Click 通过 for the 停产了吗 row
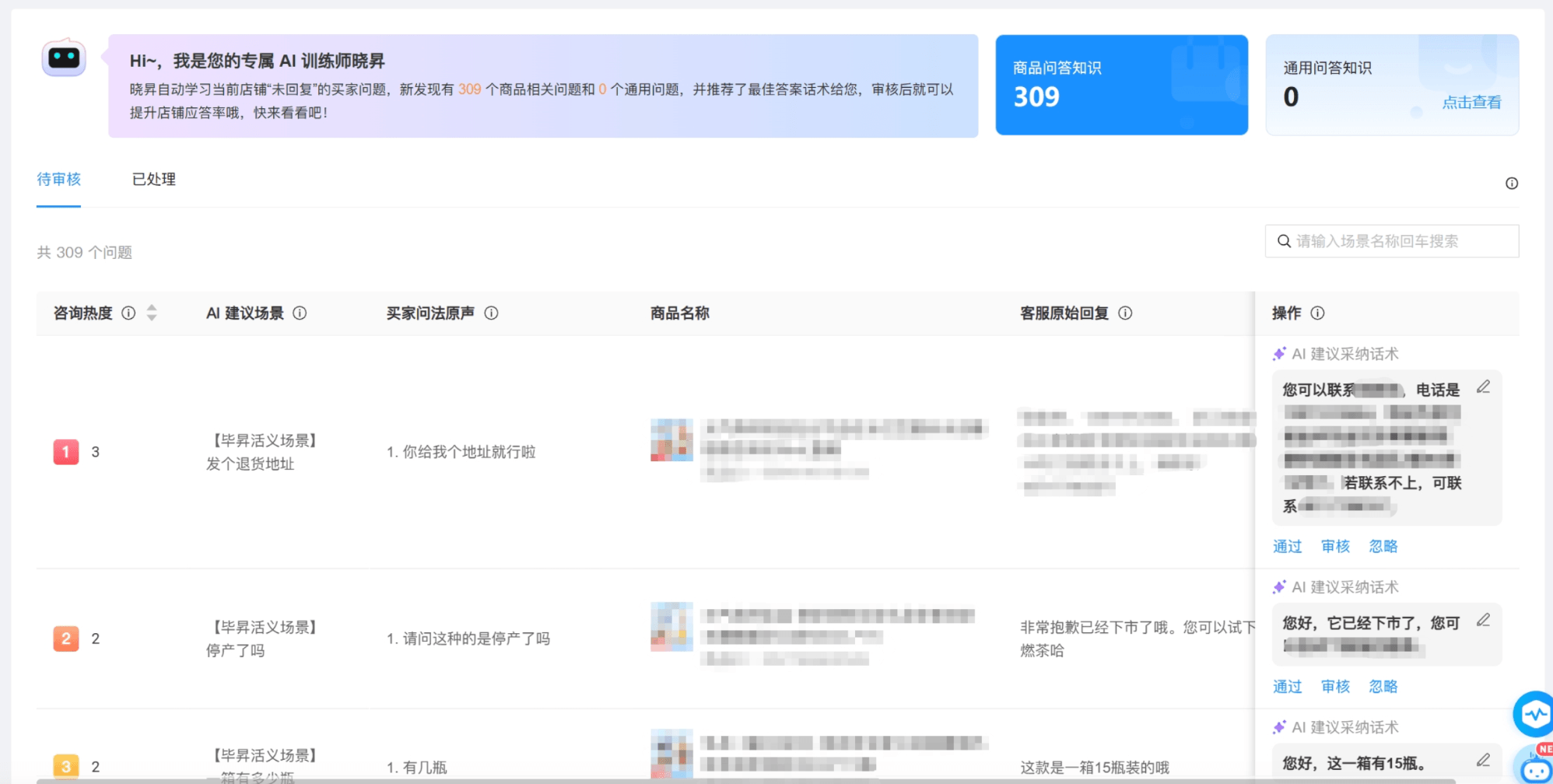This screenshot has height=784, width=1553. pyautogui.click(x=1287, y=687)
